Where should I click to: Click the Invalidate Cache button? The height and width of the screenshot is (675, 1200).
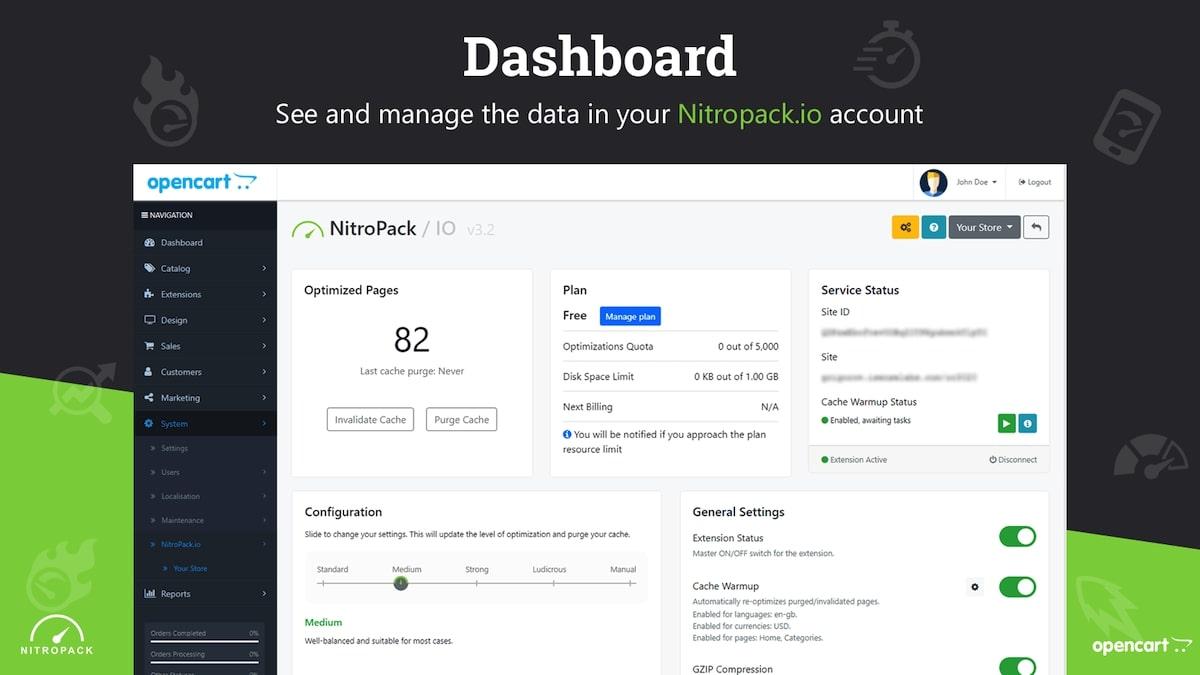[x=370, y=419]
